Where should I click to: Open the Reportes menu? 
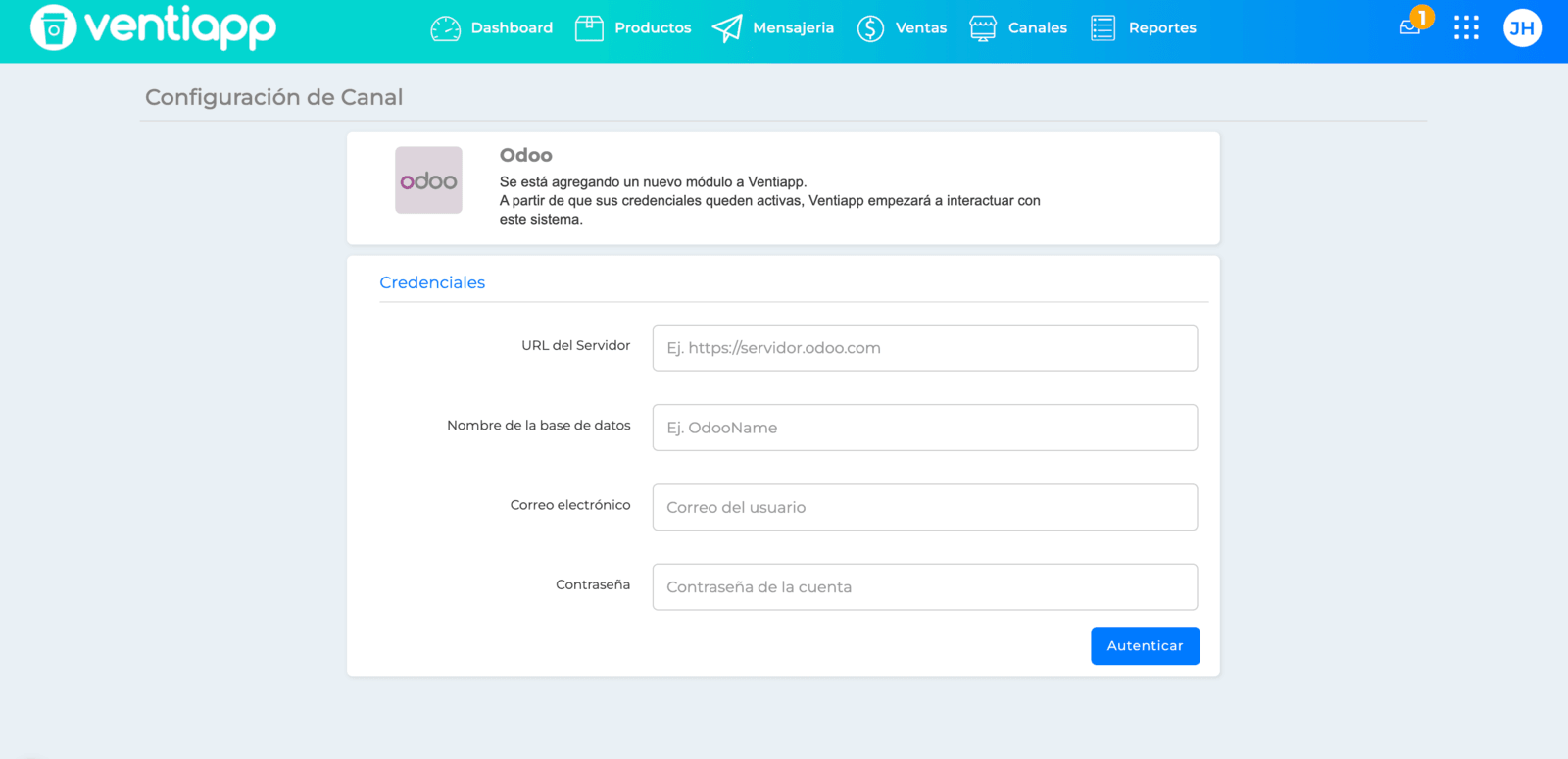1162,28
